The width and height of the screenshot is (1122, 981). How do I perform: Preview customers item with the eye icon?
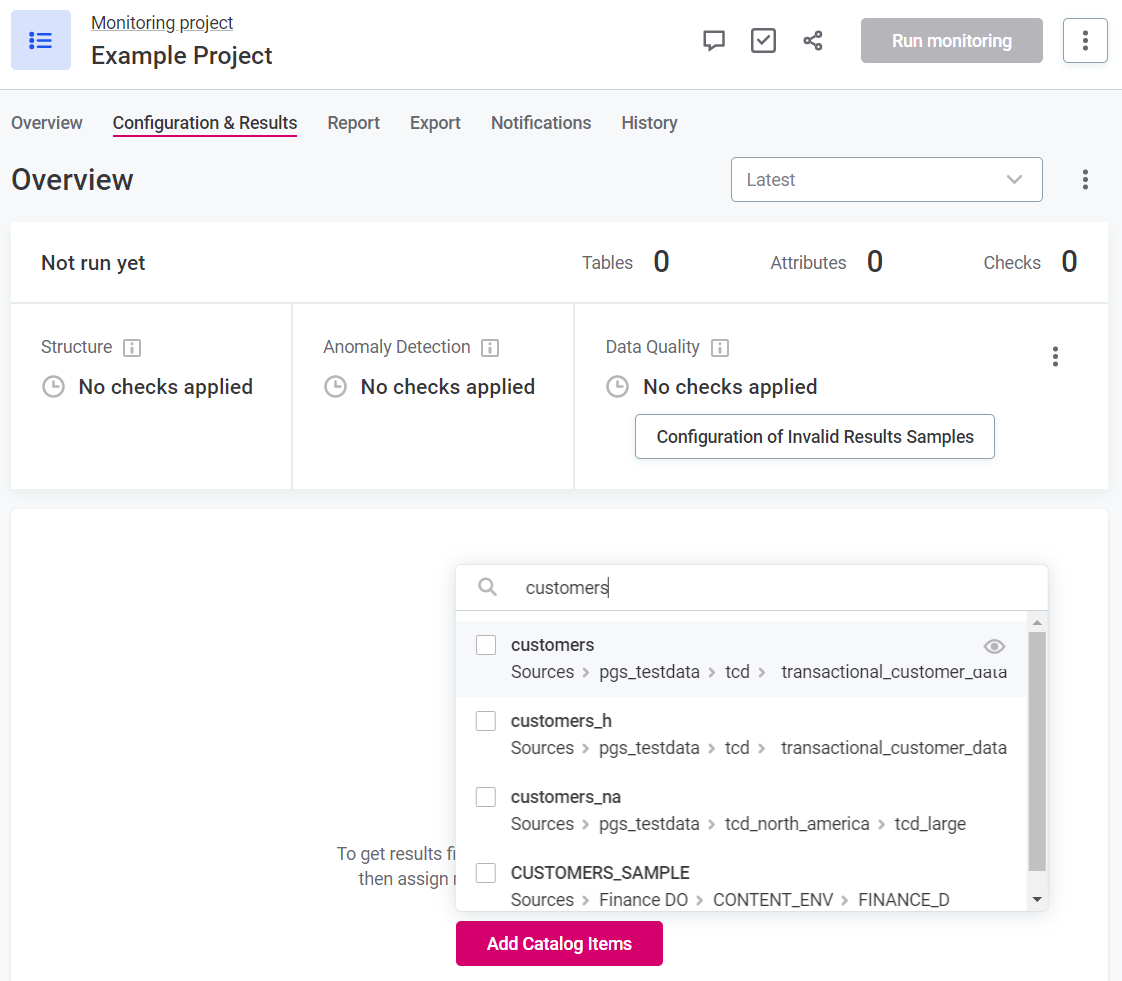(x=994, y=646)
